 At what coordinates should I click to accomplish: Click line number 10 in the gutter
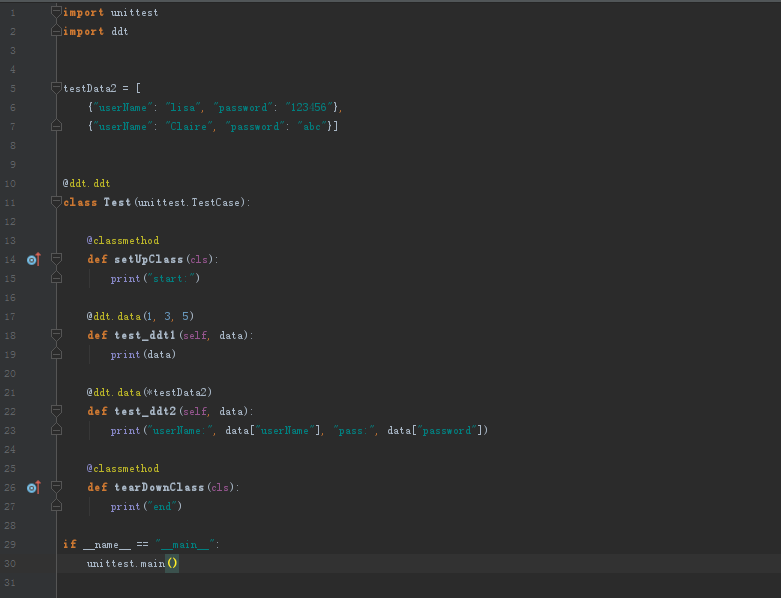(x=10, y=183)
